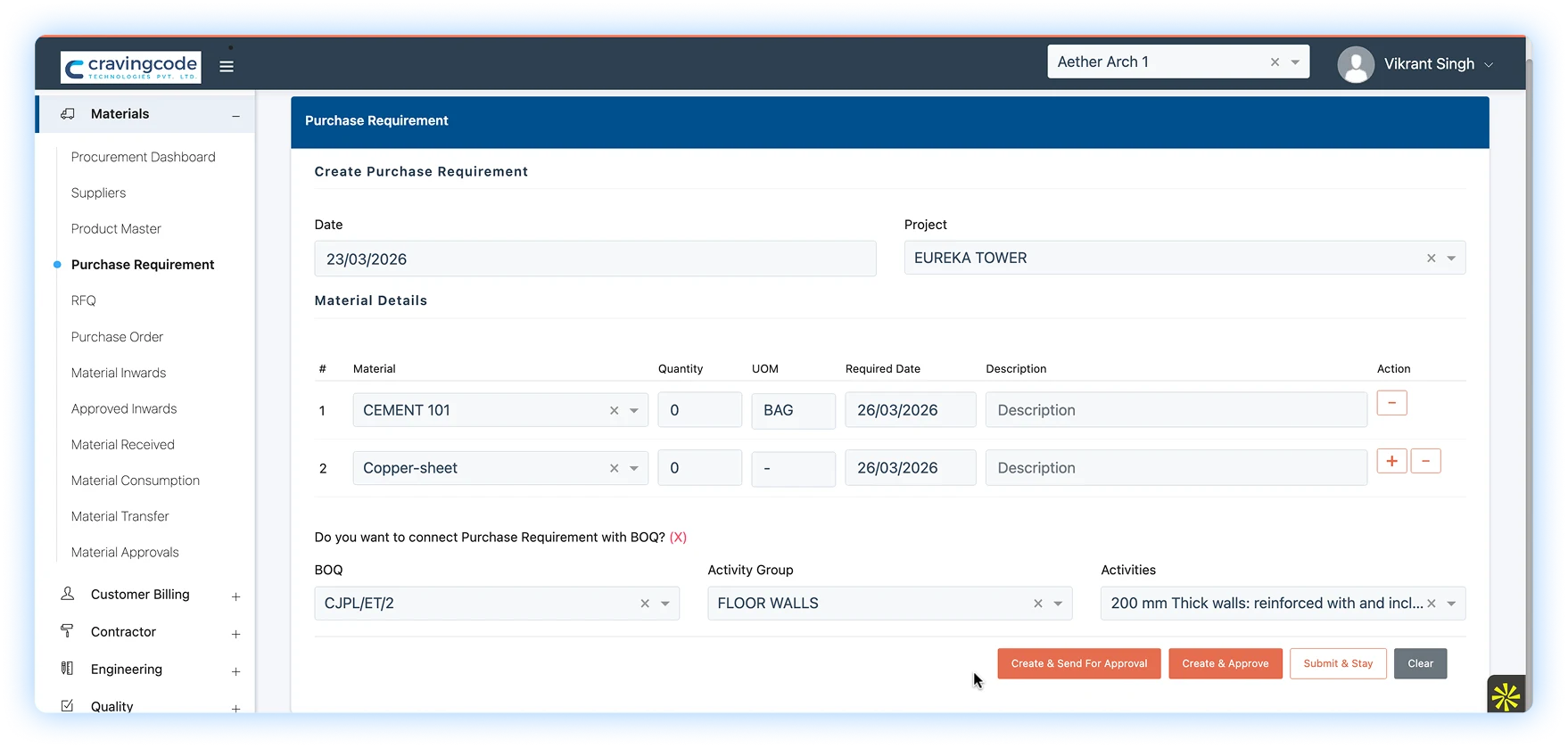This screenshot has width=1568, height=748.
Task: Click the Submit & Stay button
Action: 1338,663
